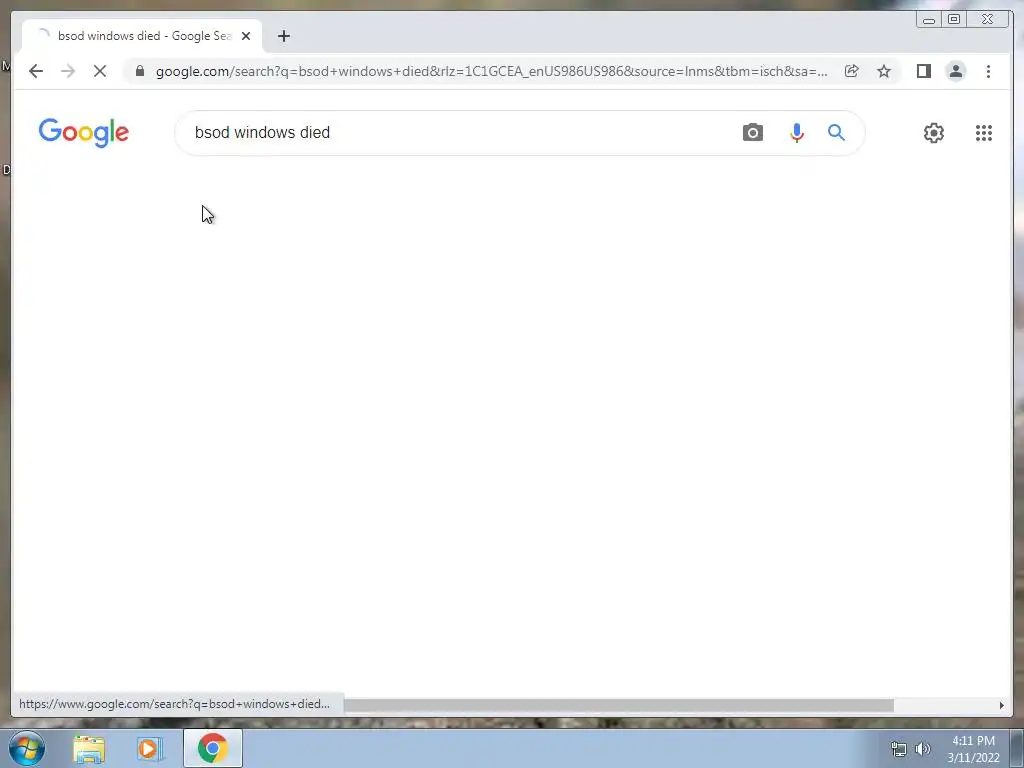Go to Google home via the logo
The width and height of the screenshot is (1024, 768).
click(84, 133)
